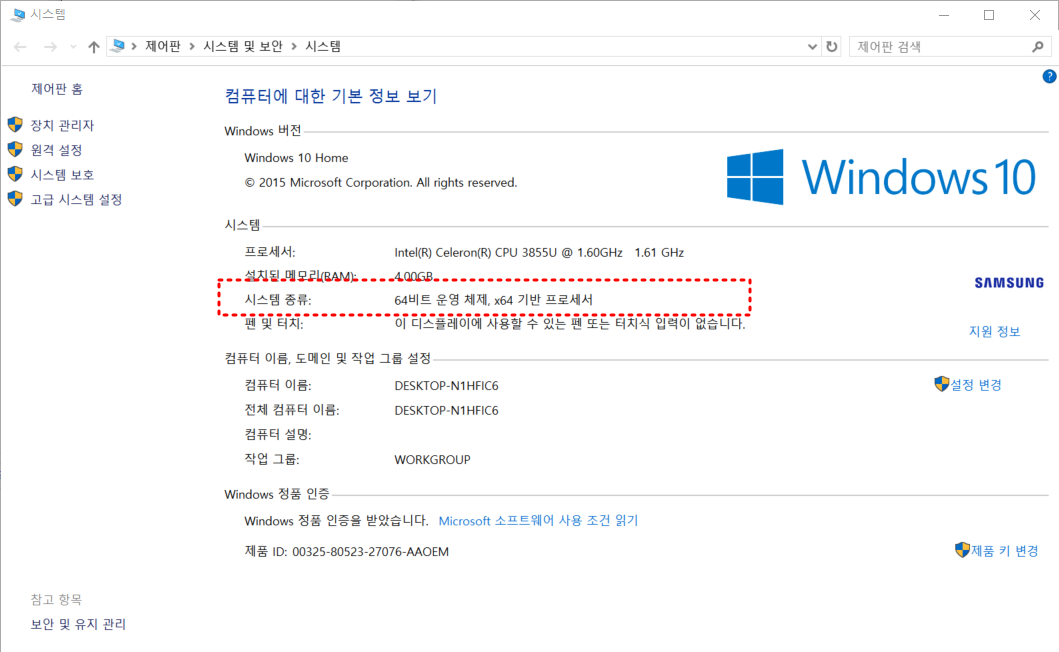This screenshot has width=1059, height=652.
Task: Select 시스템 breadcrumb item
Action: 324,46
